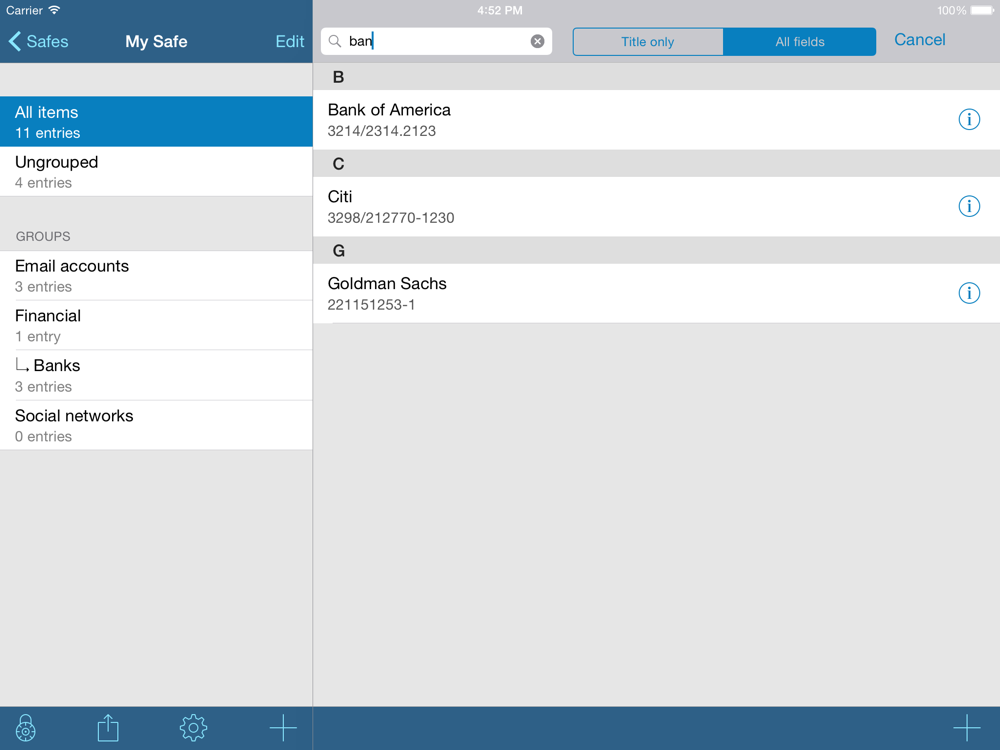Image resolution: width=1000 pixels, height=750 pixels.
Task: Tap the '221151253-1' account number
Action: [371, 304]
